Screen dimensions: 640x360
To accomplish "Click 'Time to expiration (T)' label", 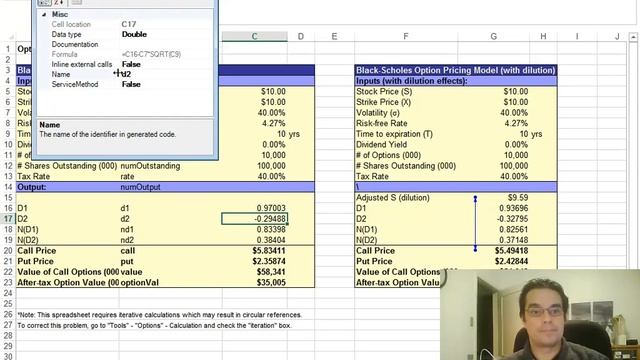I will (394, 134).
